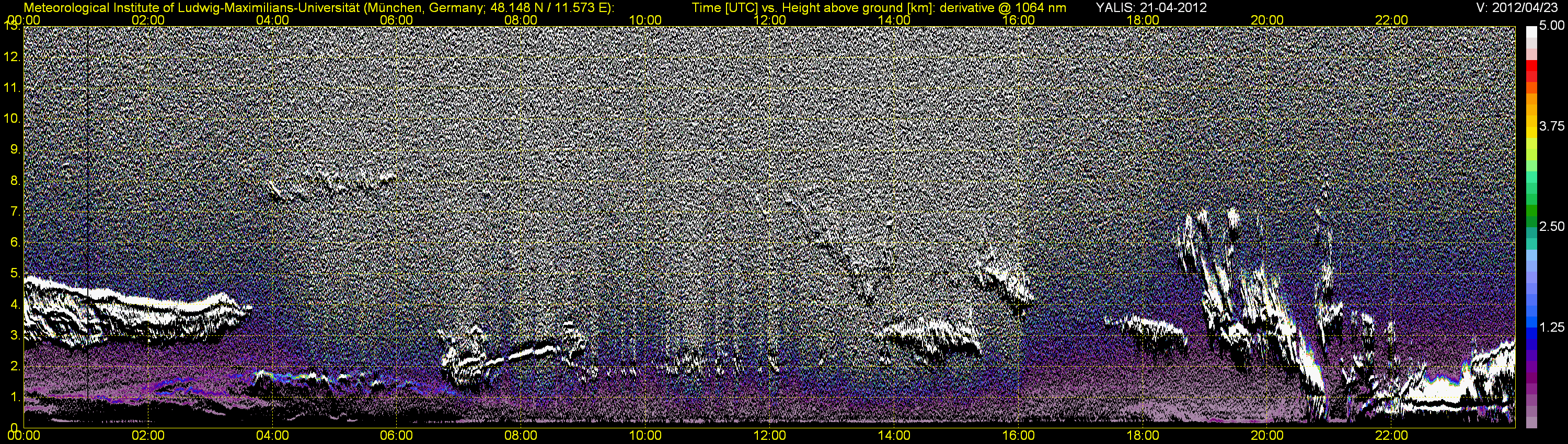Pick the '3.' km height label
This screenshot has height=444, width=1568.
point(15,334)
